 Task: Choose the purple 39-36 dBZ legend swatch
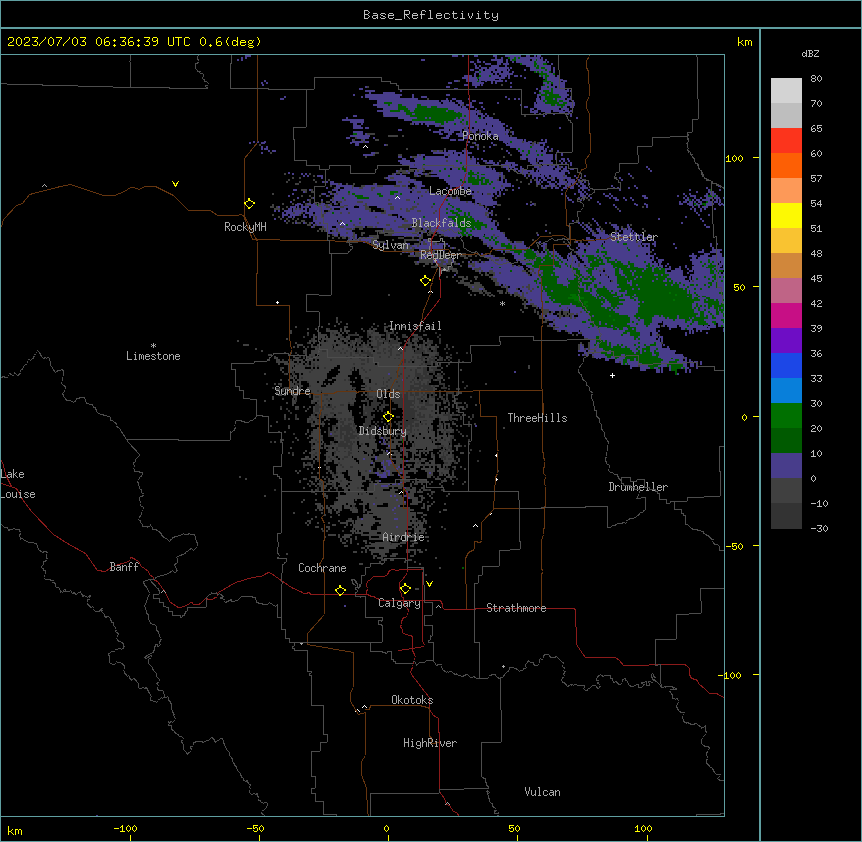tap(786, 340)
